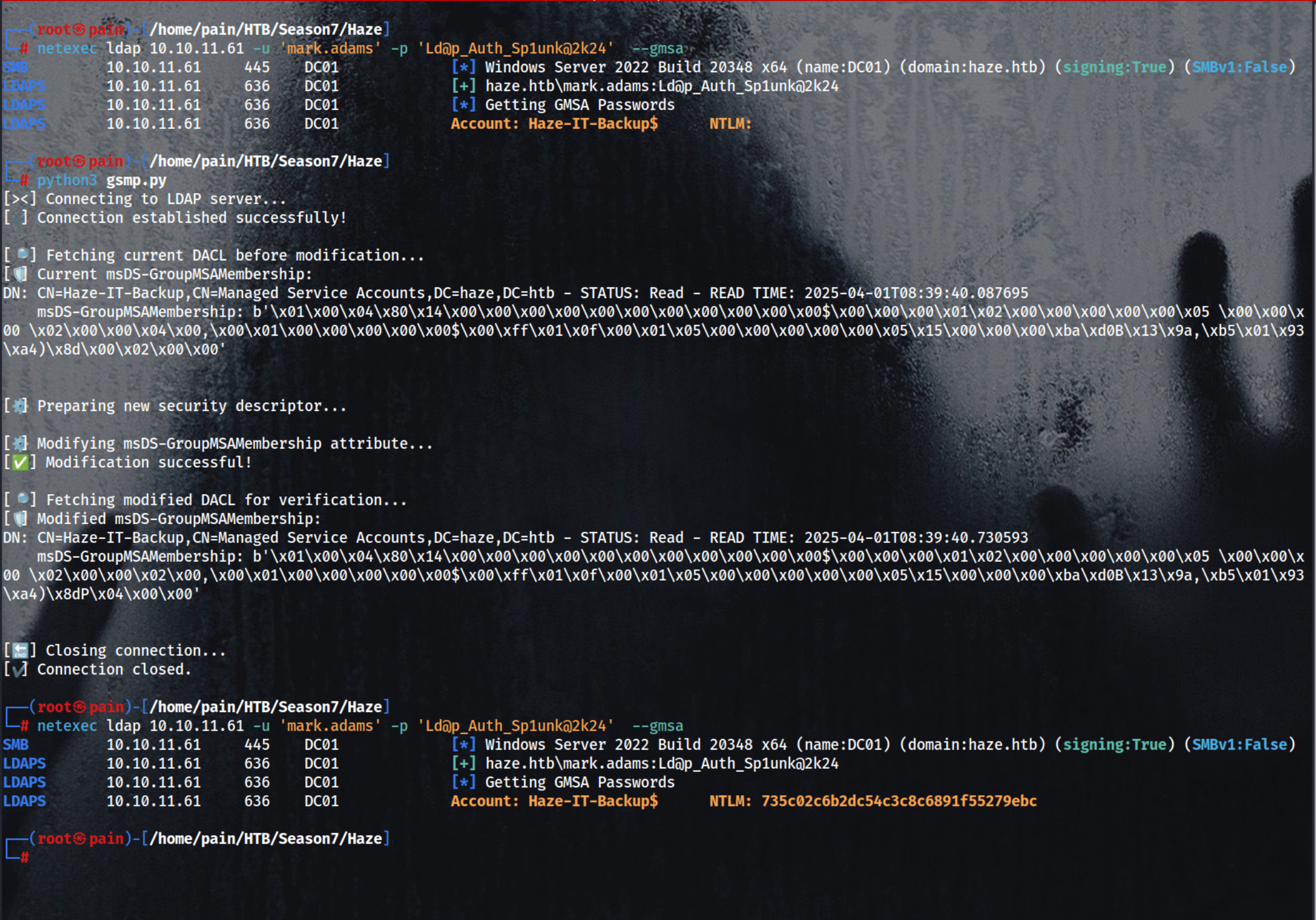Click shield emoji beside Modified msDS-GroupMSAMembership
The image size is (1316, 920).
(20, 518)
